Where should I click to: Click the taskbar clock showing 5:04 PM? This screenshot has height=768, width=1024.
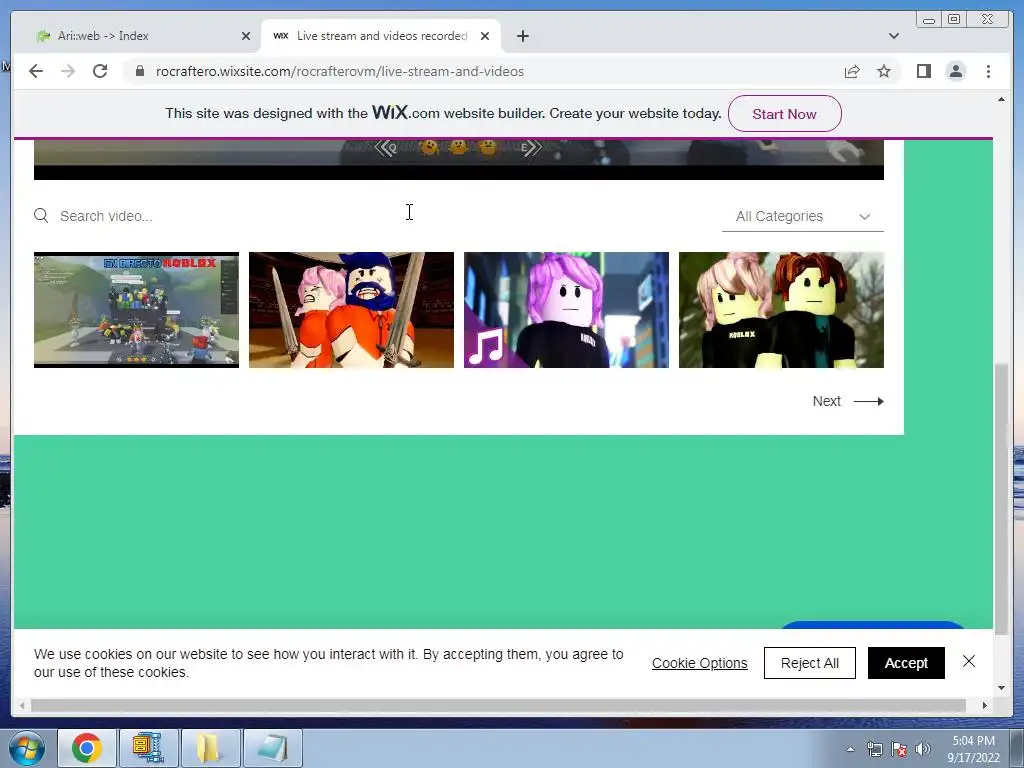pyautogui.click(x=973, y=749)
